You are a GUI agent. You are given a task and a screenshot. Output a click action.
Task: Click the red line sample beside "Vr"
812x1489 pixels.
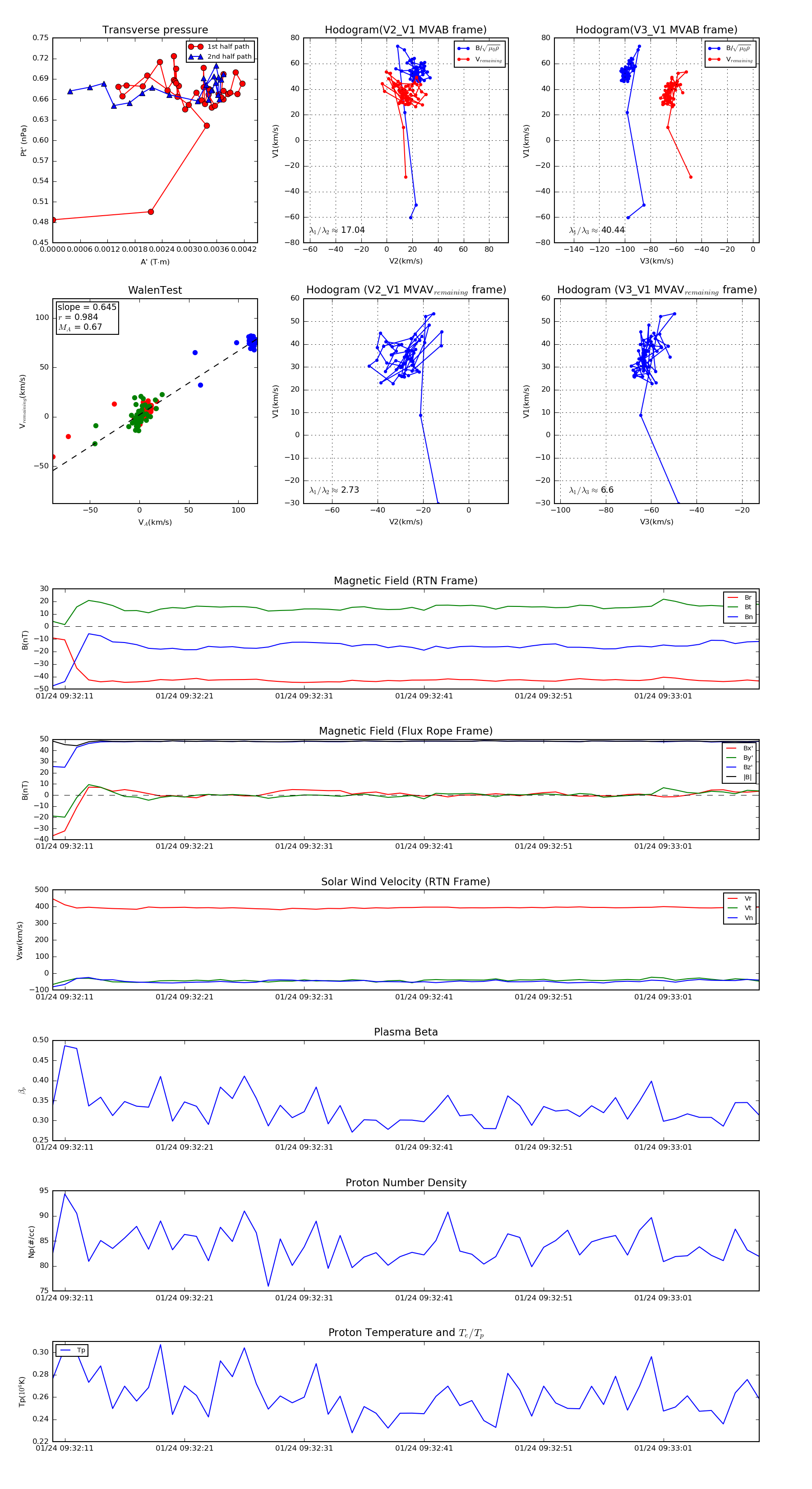click(732, 899)
